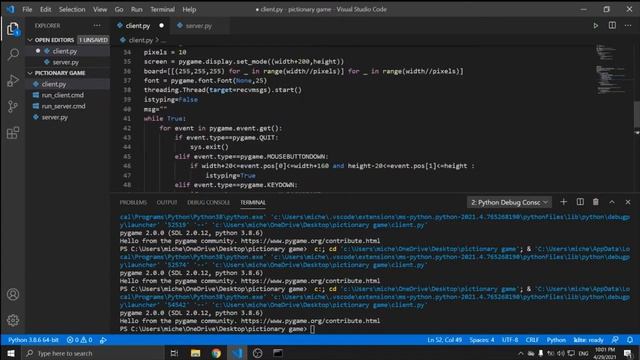This screenshot has width=640, height=360.
Task: Open the Edit menu
Action: click(x=46, y=9)
